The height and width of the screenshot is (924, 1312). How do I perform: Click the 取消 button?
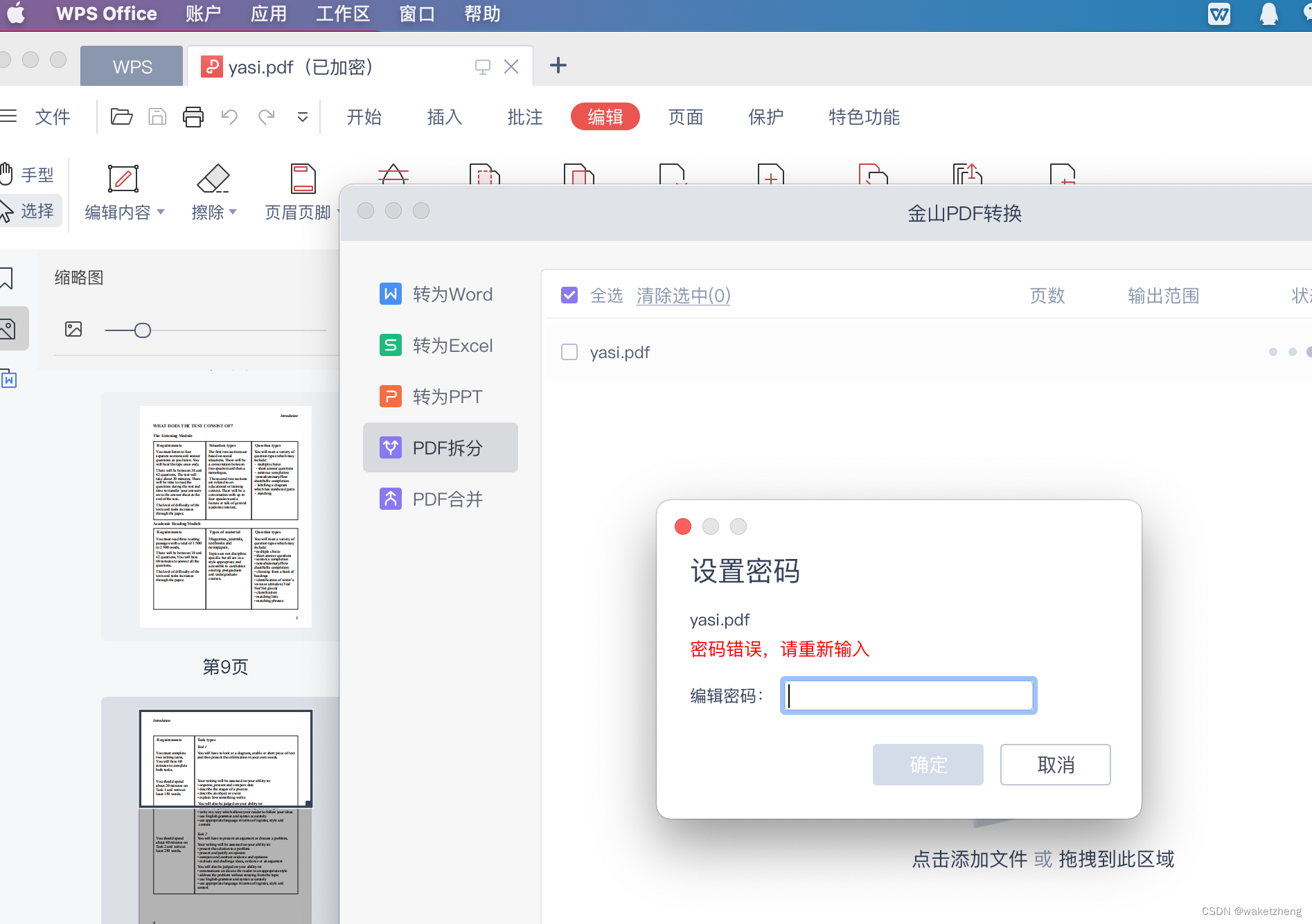1056,765
